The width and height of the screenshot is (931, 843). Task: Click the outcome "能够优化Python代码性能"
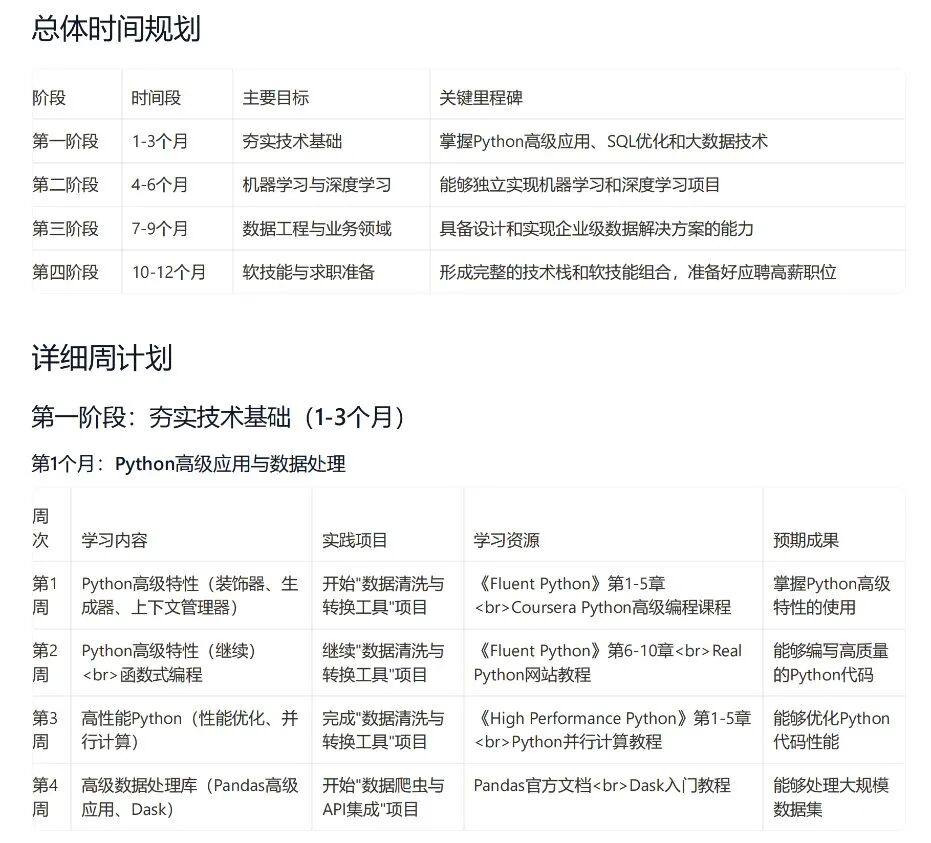click(831, 730)
